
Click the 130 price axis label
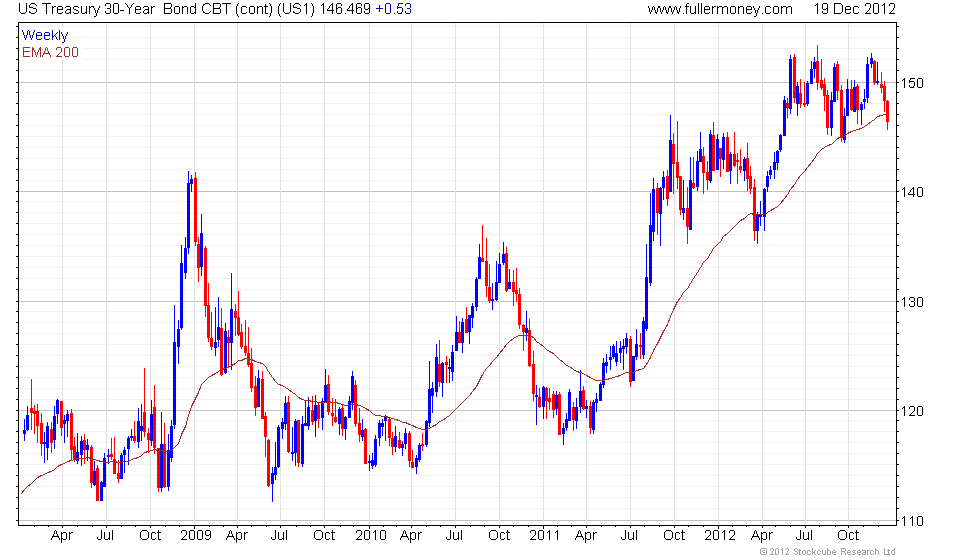[x=911, y=302]
